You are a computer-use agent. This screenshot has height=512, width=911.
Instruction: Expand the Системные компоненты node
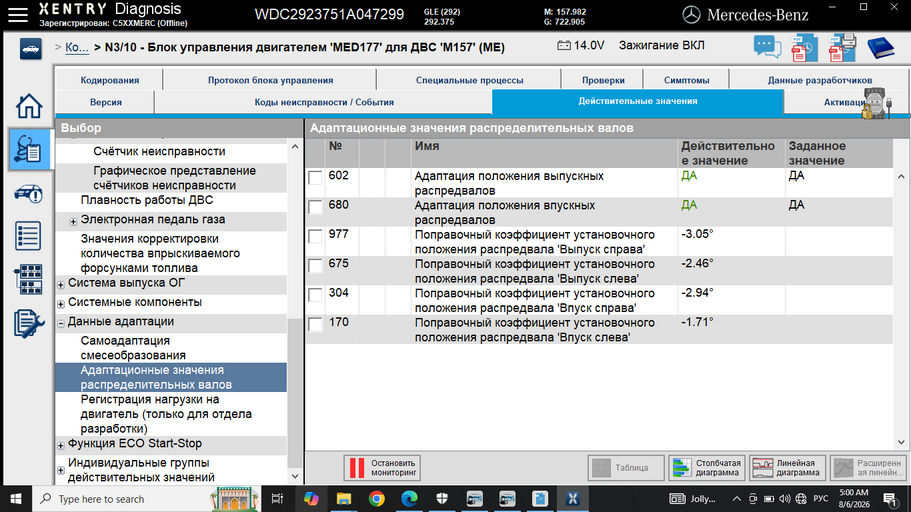(60, 304)
